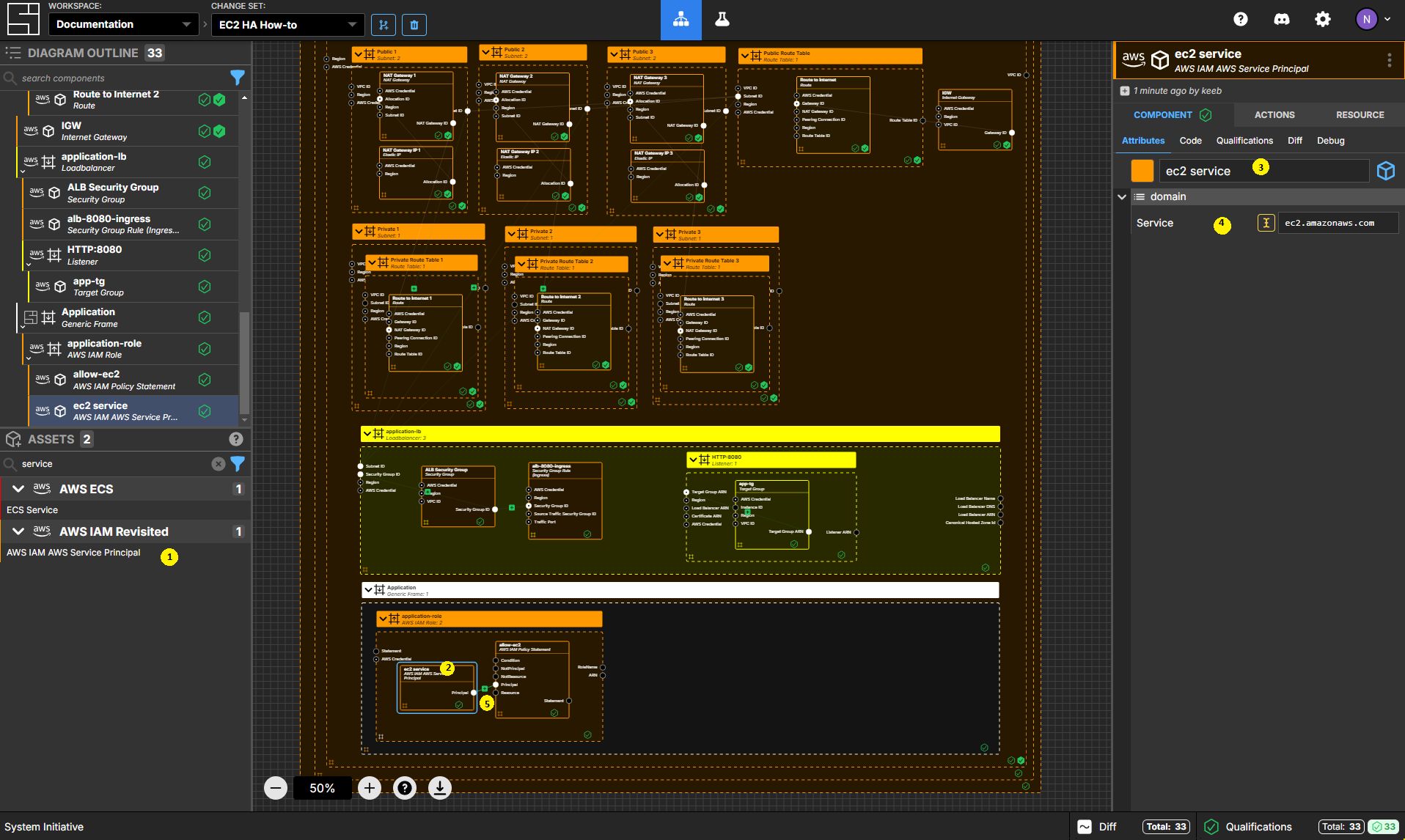1405x840 pixels.
Task: Click the green 33 qualifications badge
Action: (x=1384, y=827)
